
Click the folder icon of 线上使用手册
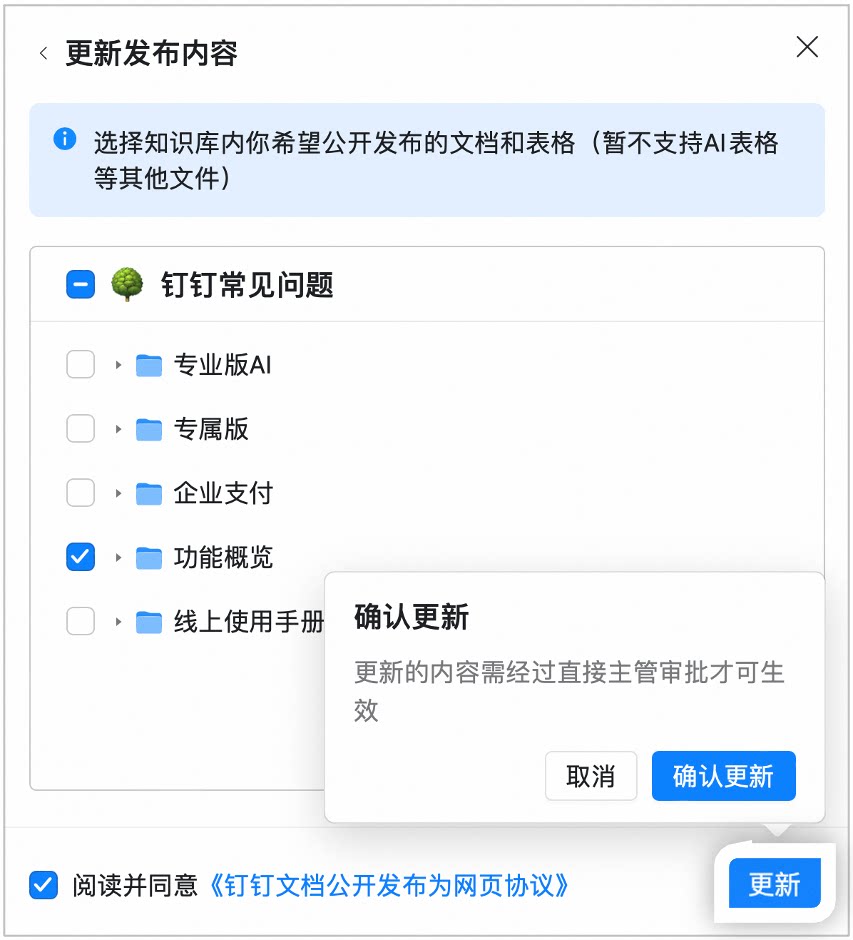149,622
